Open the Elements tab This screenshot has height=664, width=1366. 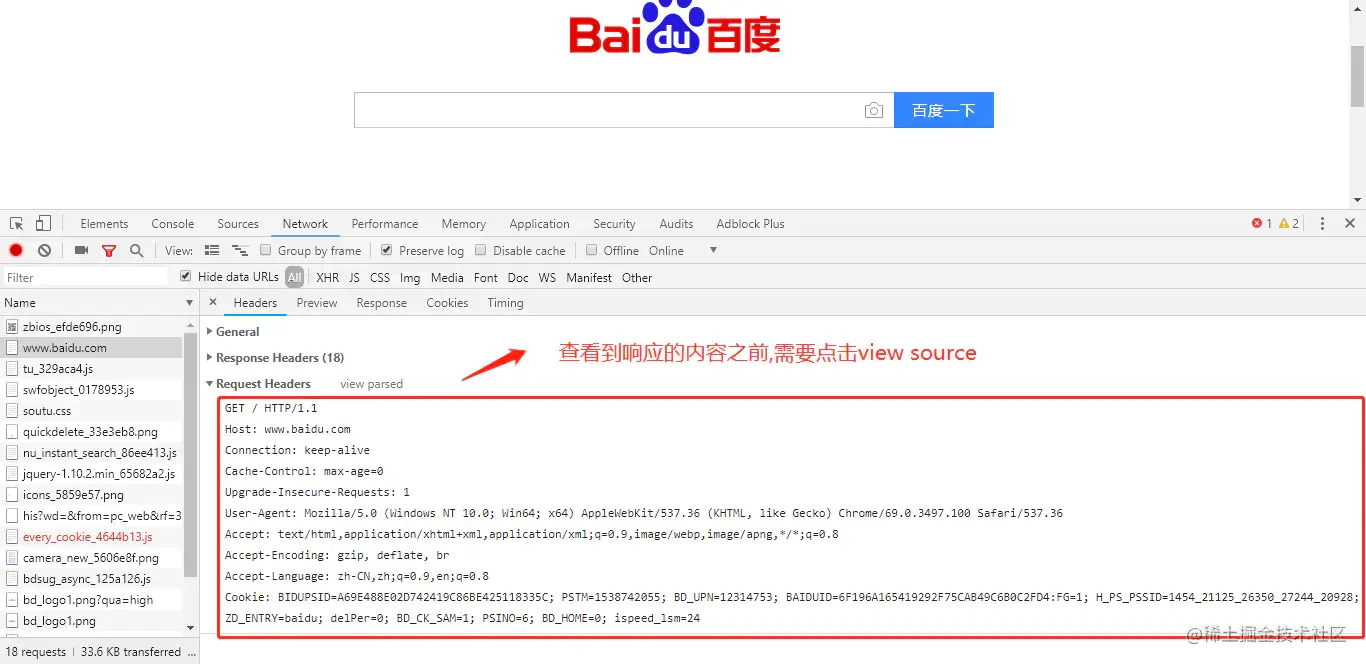click(x=104, y=223)
